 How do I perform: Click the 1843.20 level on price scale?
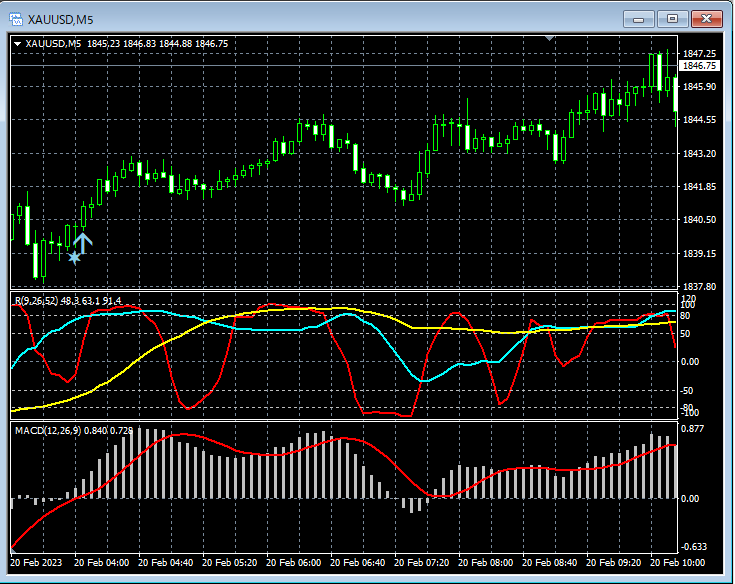pos(699,153)
